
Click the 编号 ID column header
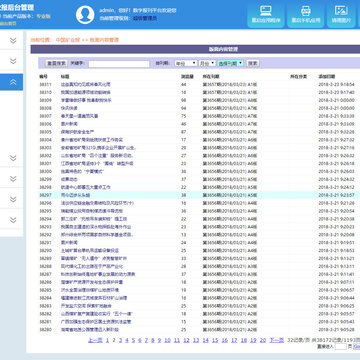pos(43,77)
